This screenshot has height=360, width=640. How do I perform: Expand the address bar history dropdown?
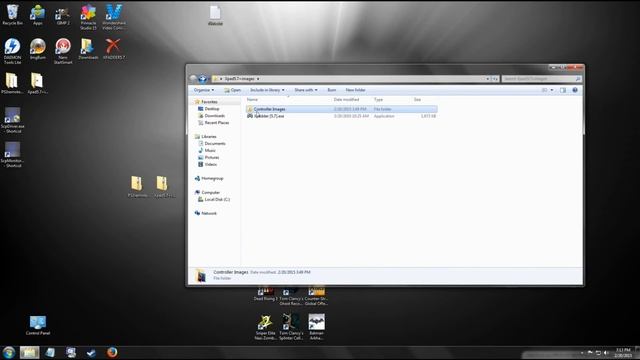(x=487, y=79)
